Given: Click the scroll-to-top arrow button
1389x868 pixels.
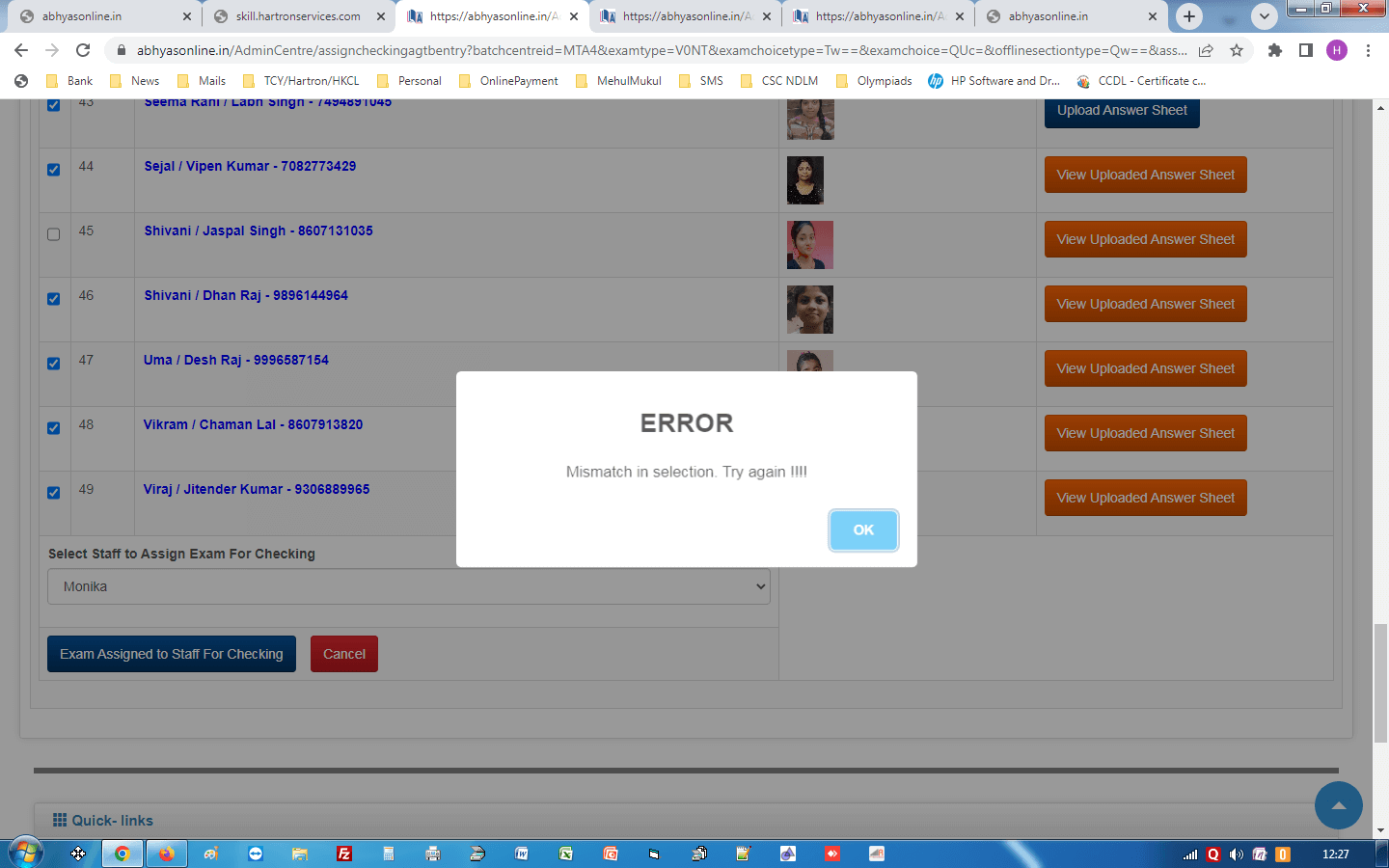Looking at the screenshot, I should point(1338,805).
